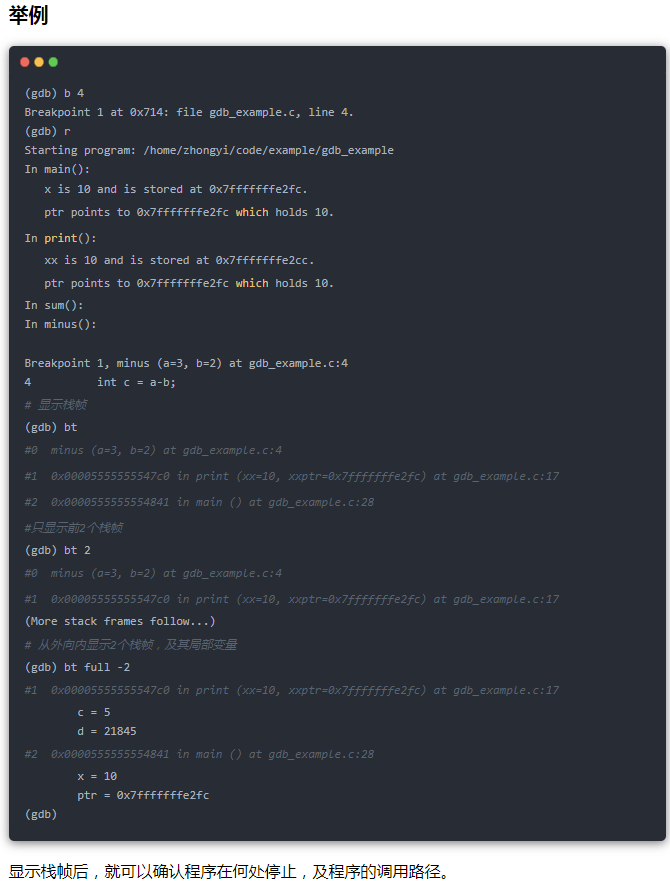Click the 'Starting program' path line

point(209,150)
